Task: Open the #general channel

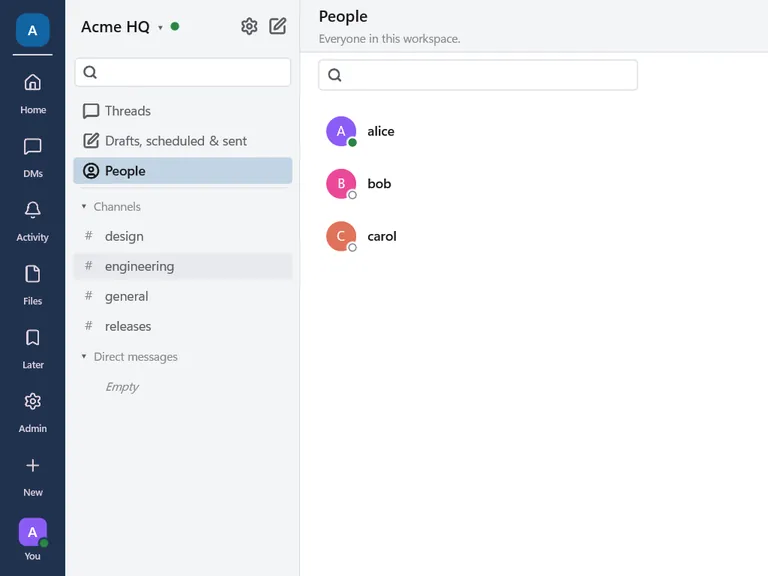Action: (183, 296)
